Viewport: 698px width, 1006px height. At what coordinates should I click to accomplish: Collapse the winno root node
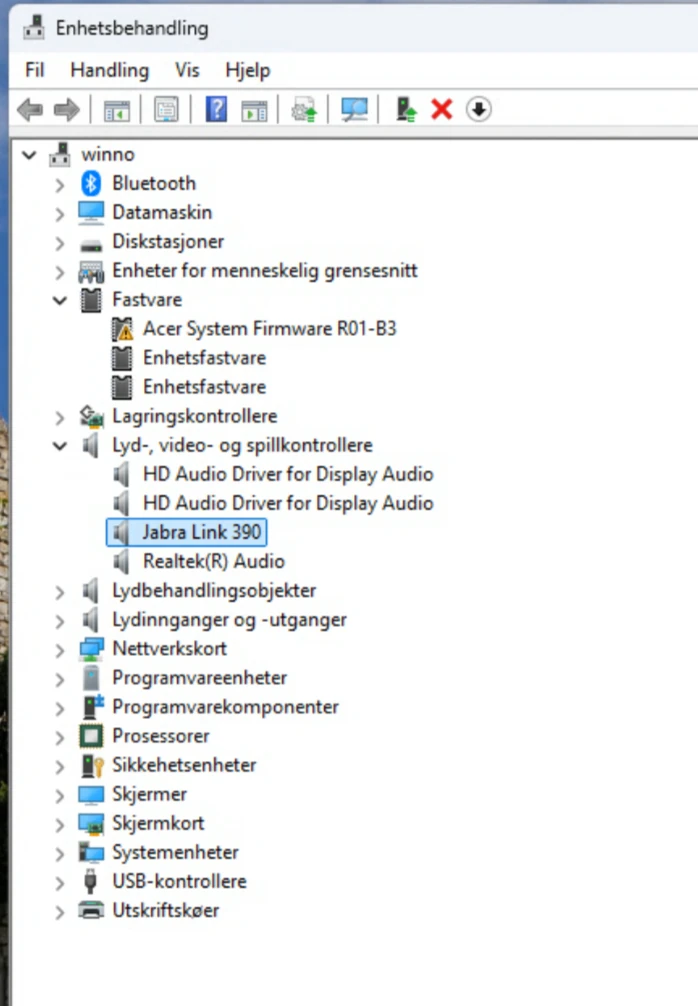[x=29, y=155]
